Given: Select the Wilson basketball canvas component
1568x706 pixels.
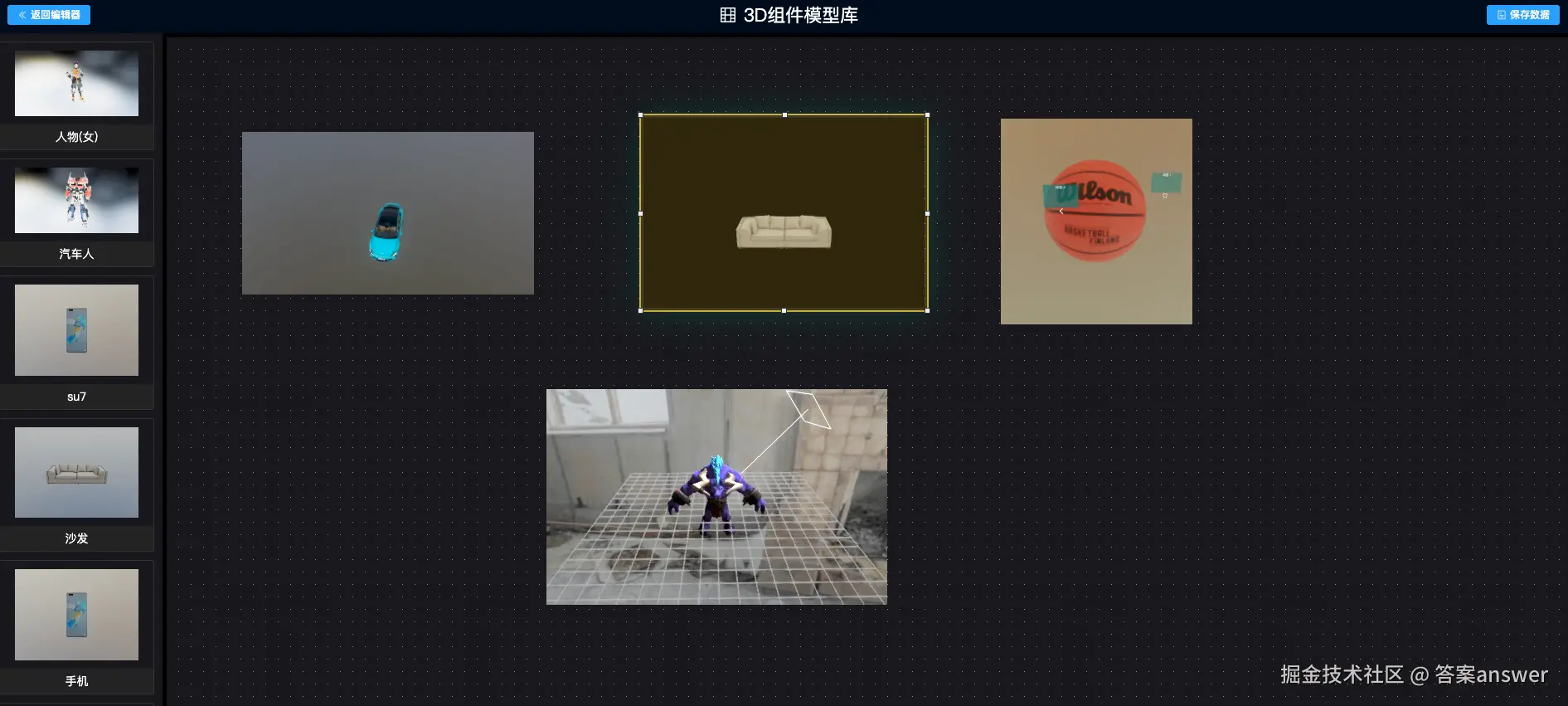Looking at the screenshot, I should [1096, 222].
